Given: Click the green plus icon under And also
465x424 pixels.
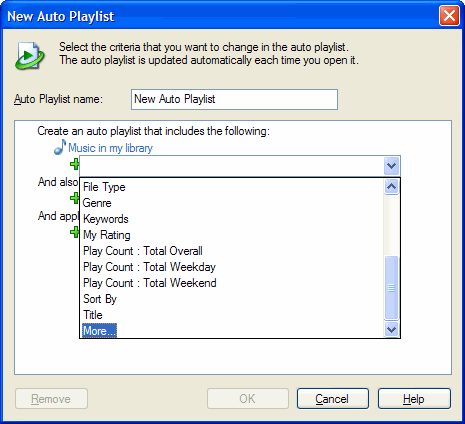Looking at the screenshot, I should tap(74, 198).
